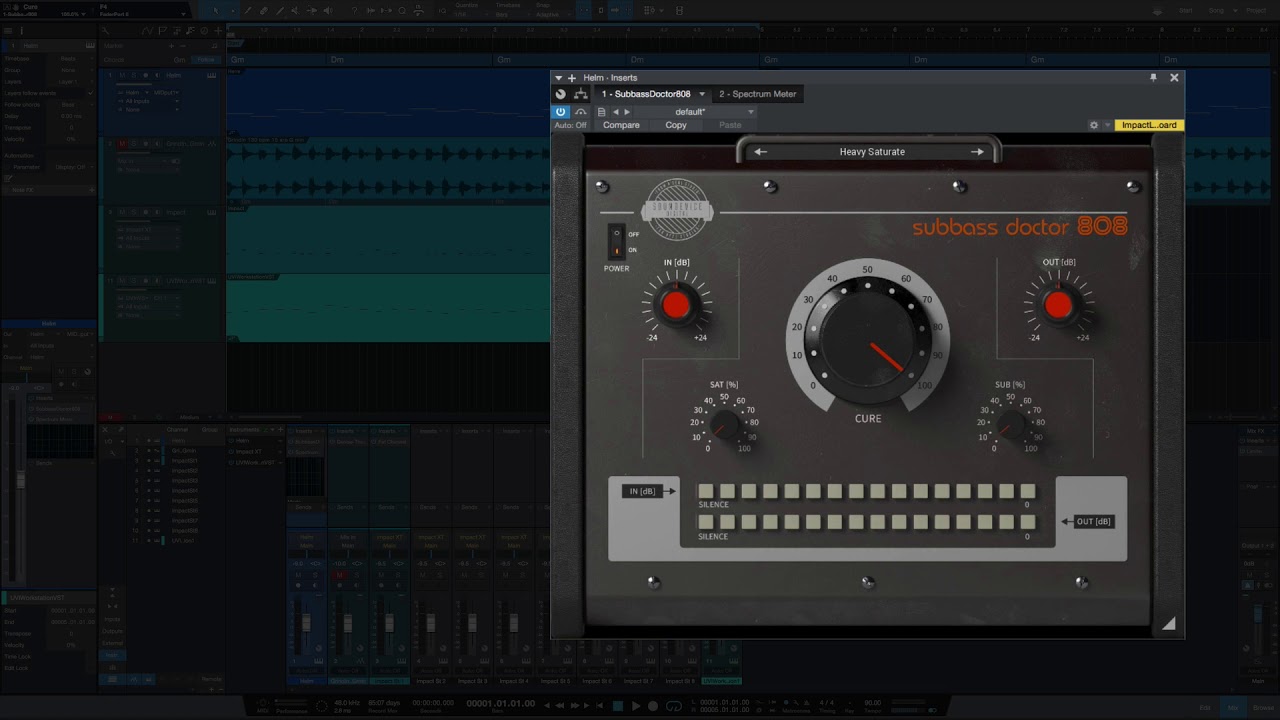Click the OUT [dB] red knob
The height and width of the screenshot is (720, 1280).
coord(1058,305)
